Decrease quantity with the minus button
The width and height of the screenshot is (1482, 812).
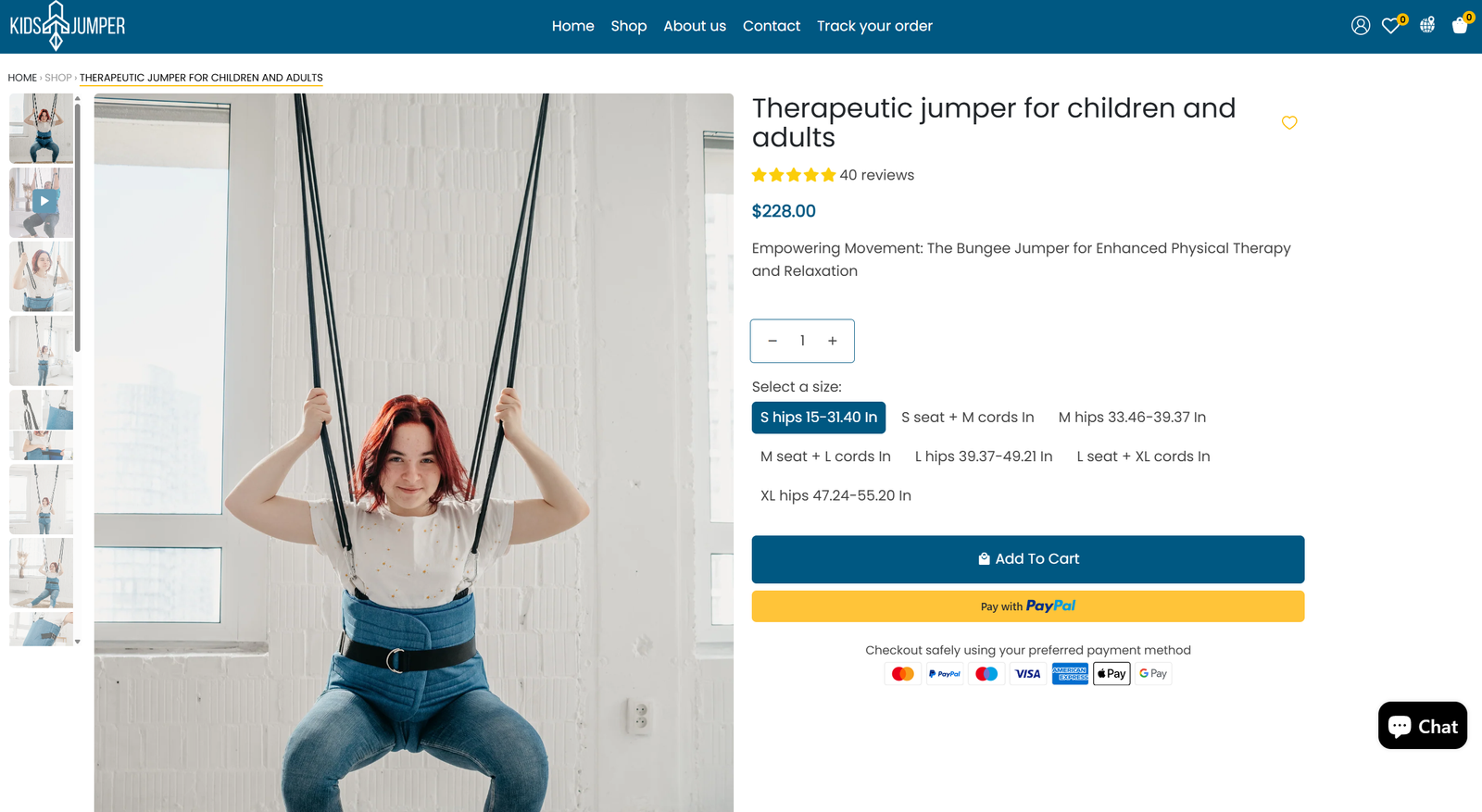click(772, 341)
